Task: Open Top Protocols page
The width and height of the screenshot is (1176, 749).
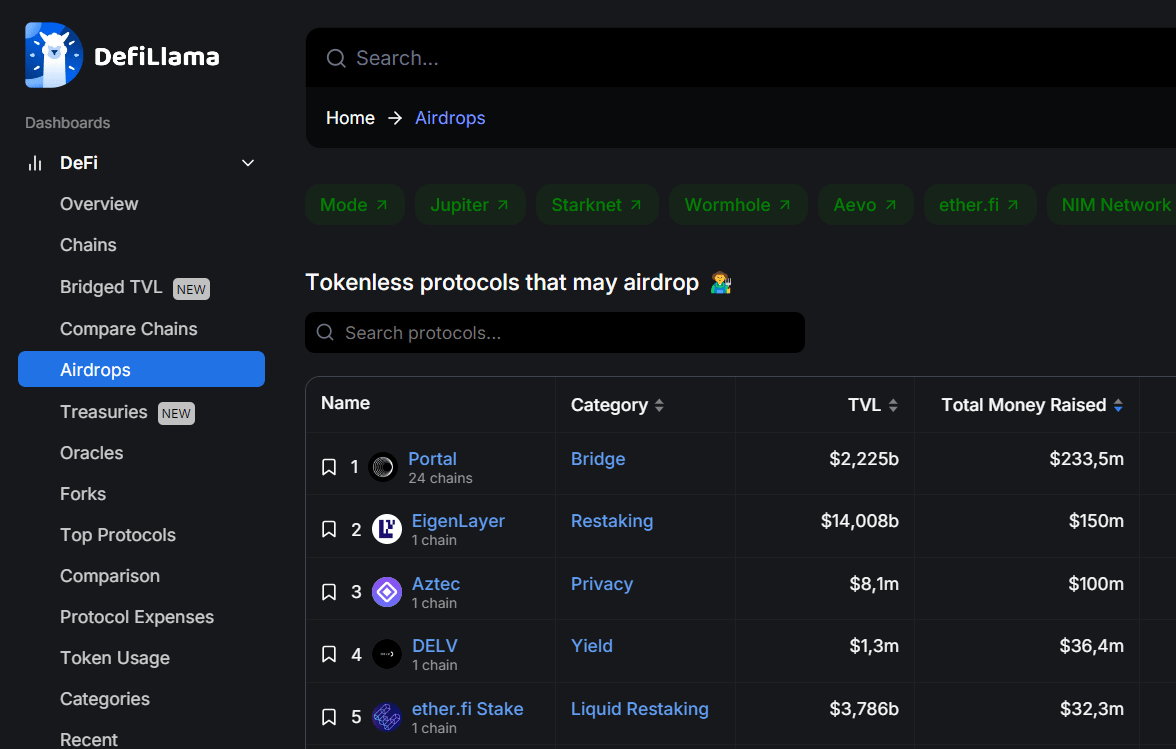Action: [118, 535]
